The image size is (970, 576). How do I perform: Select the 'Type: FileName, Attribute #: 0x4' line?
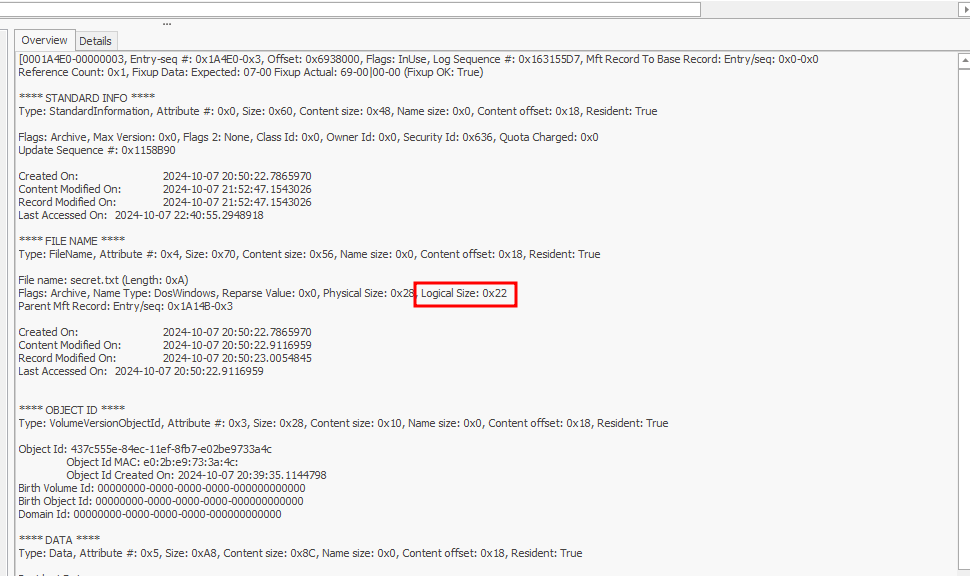click(309, 254)
